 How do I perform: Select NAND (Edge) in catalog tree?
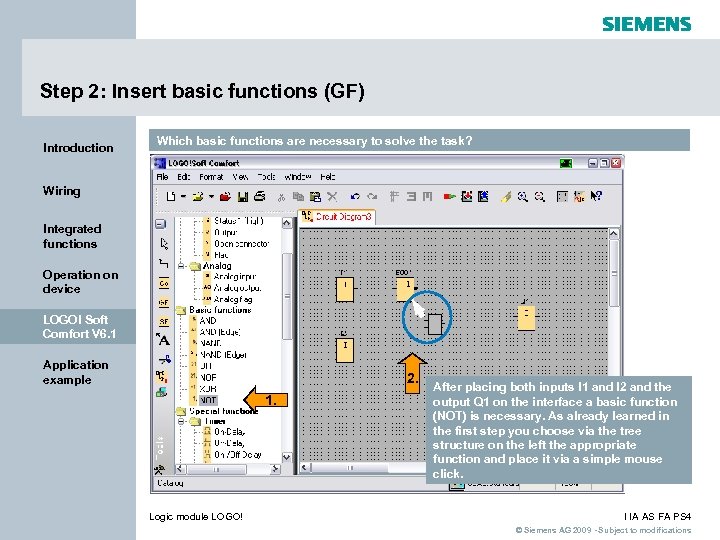click(x=223, y=354)
